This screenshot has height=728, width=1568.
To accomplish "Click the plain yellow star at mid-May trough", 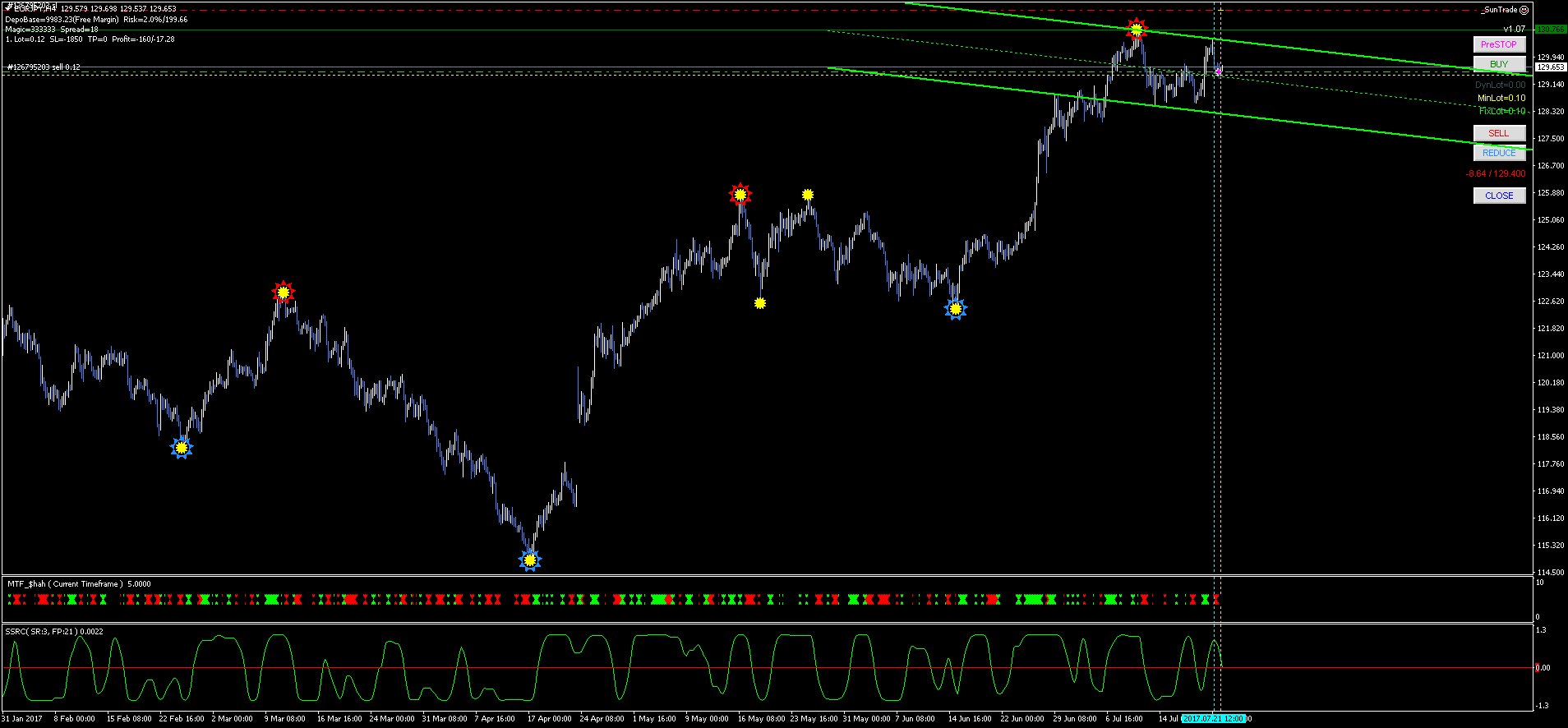I will coord(760,303).
